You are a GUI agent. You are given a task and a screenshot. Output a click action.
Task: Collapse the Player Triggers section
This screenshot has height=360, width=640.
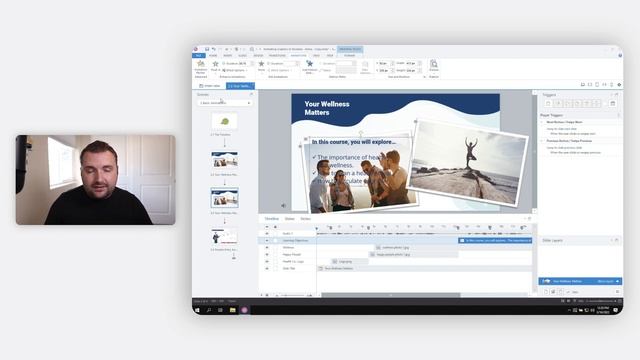tap(618, 115)
